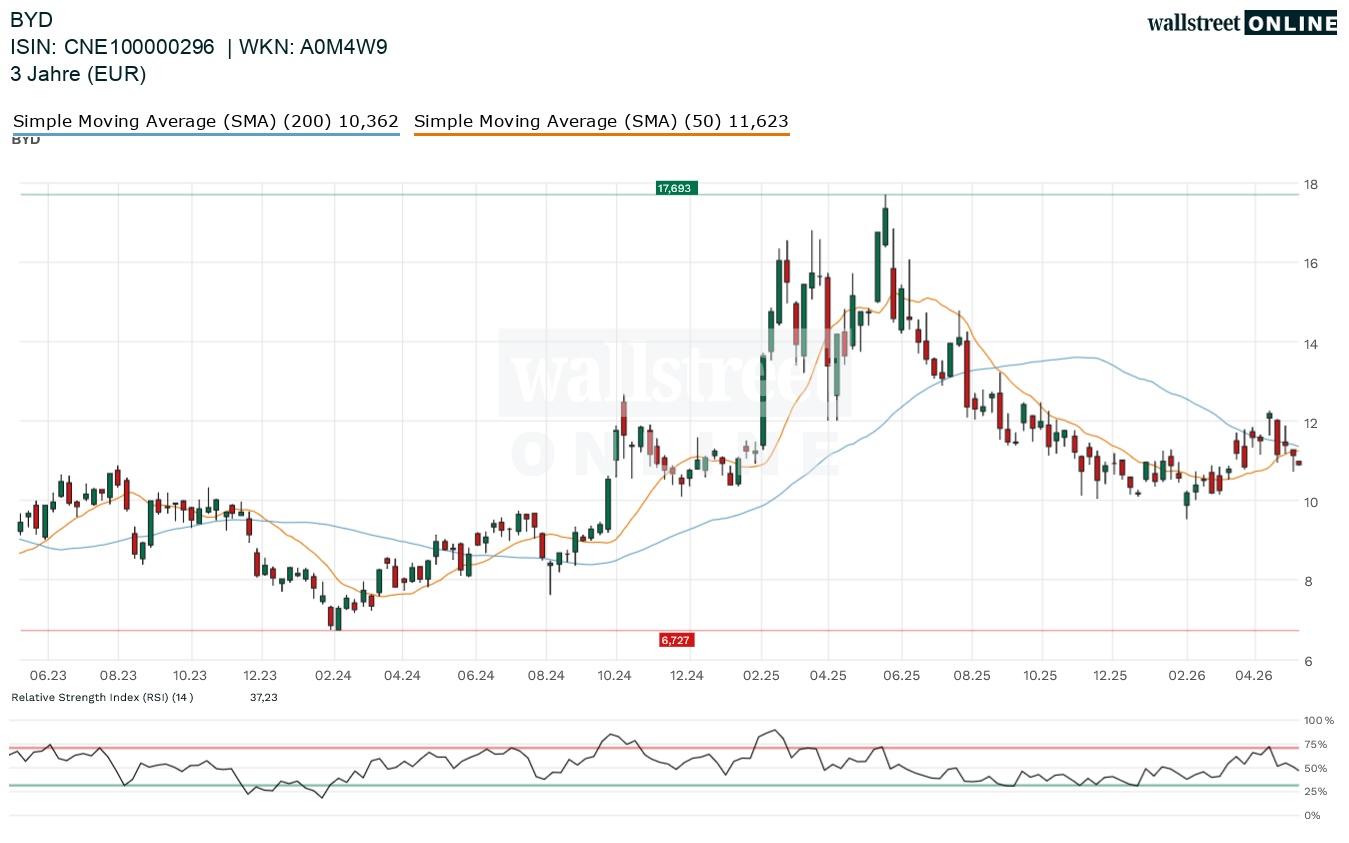Image resolution: width=1349 pixels, height=843 pixels.
Task: Click the 02.24 date axis label
Action: pos(333,676)
